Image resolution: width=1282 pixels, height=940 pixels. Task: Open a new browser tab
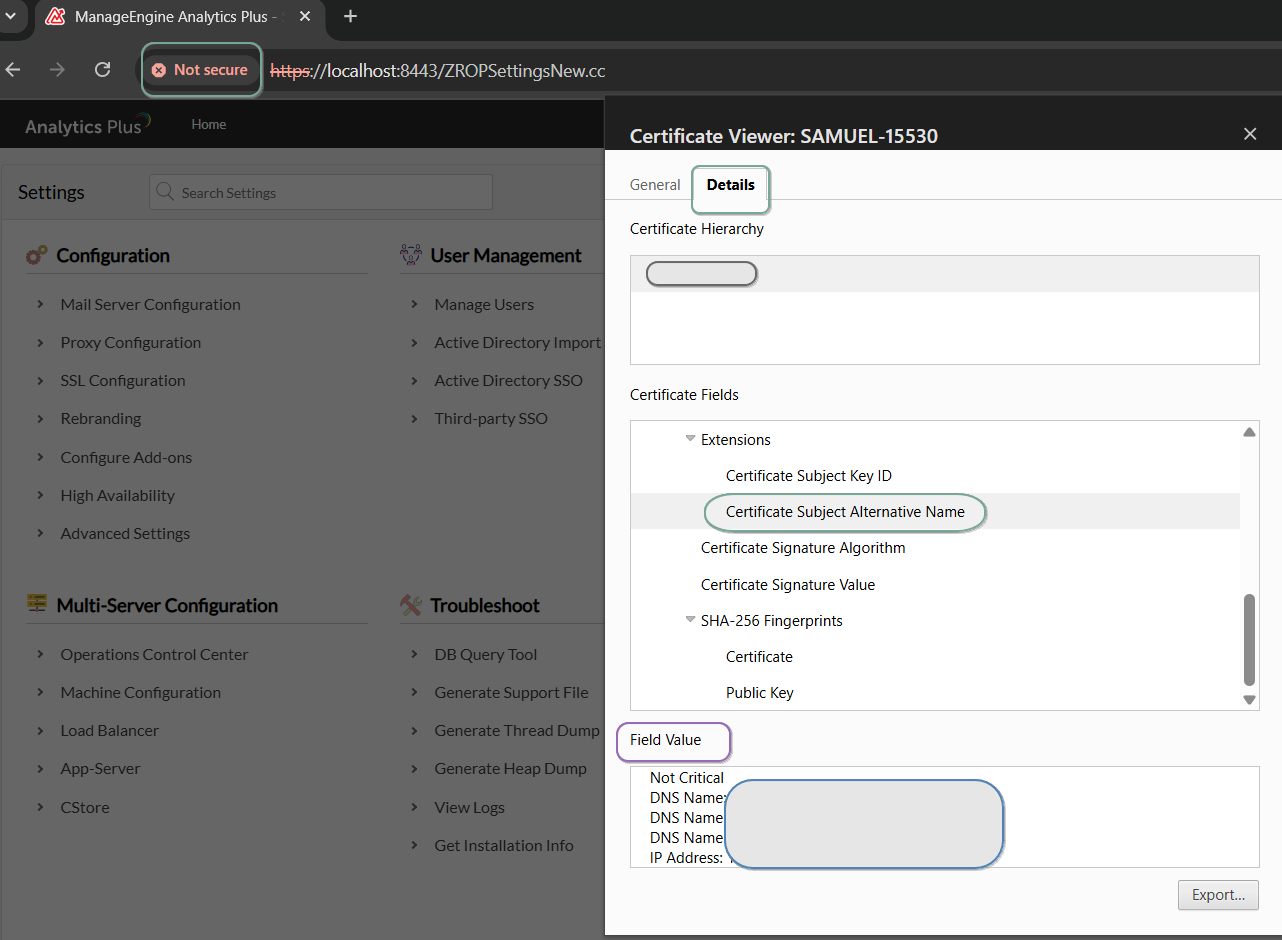(x=350, y=16)
